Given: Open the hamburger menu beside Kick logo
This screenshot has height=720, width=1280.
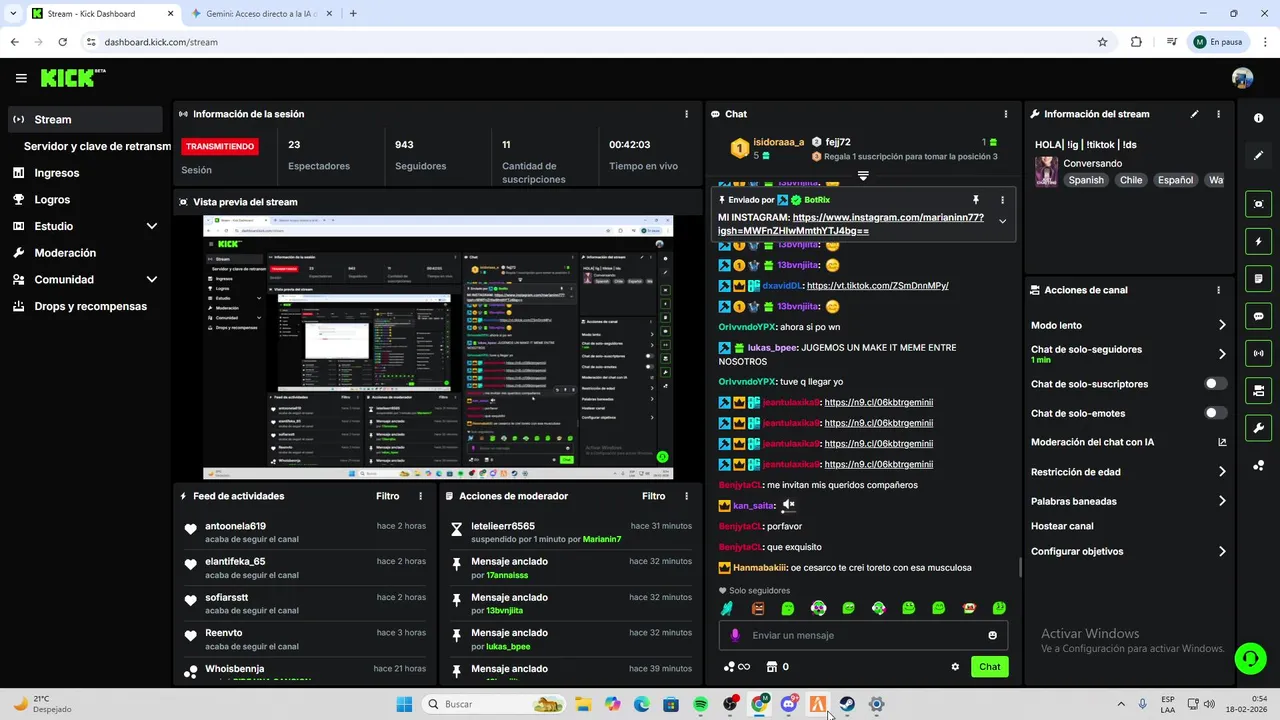Looking at the screenshot, I should click(x=21, y=78).
